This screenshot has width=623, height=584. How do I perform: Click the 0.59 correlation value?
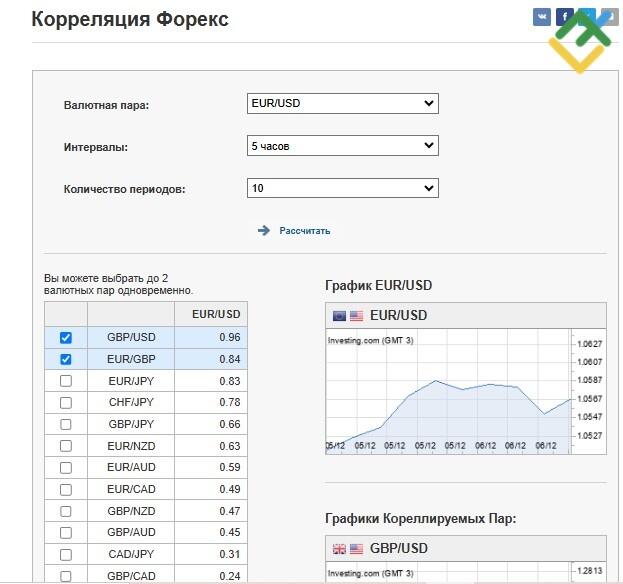[230, 467]
